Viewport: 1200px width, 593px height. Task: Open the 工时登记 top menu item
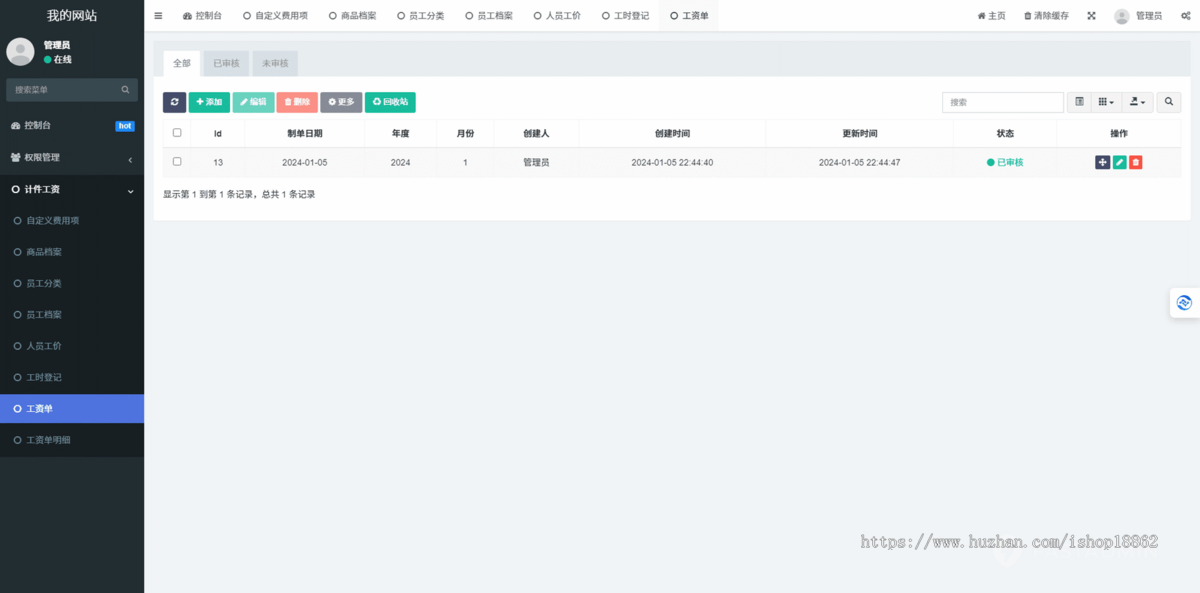tap(625, 15)
